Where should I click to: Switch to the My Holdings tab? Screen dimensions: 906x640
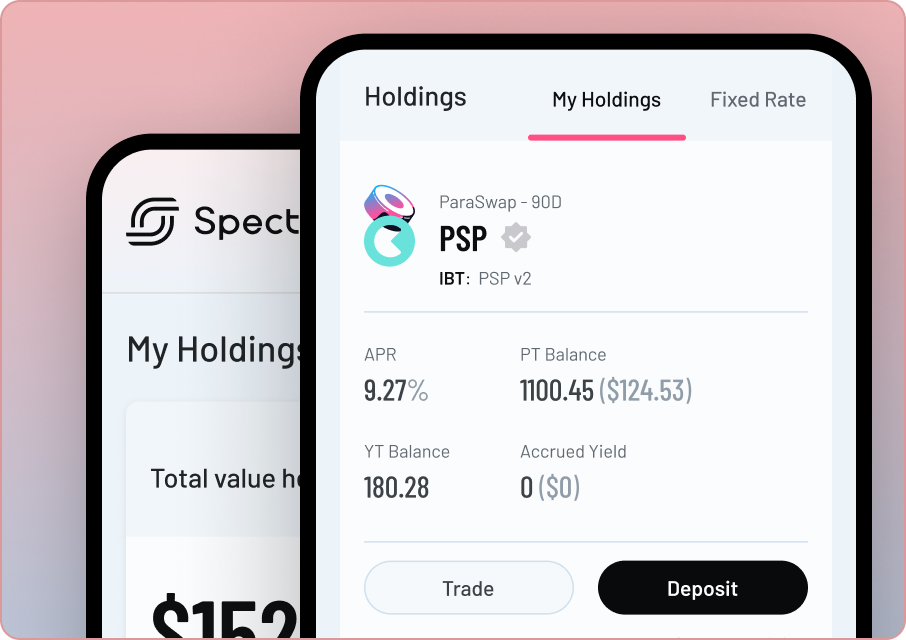coord(606,100)
